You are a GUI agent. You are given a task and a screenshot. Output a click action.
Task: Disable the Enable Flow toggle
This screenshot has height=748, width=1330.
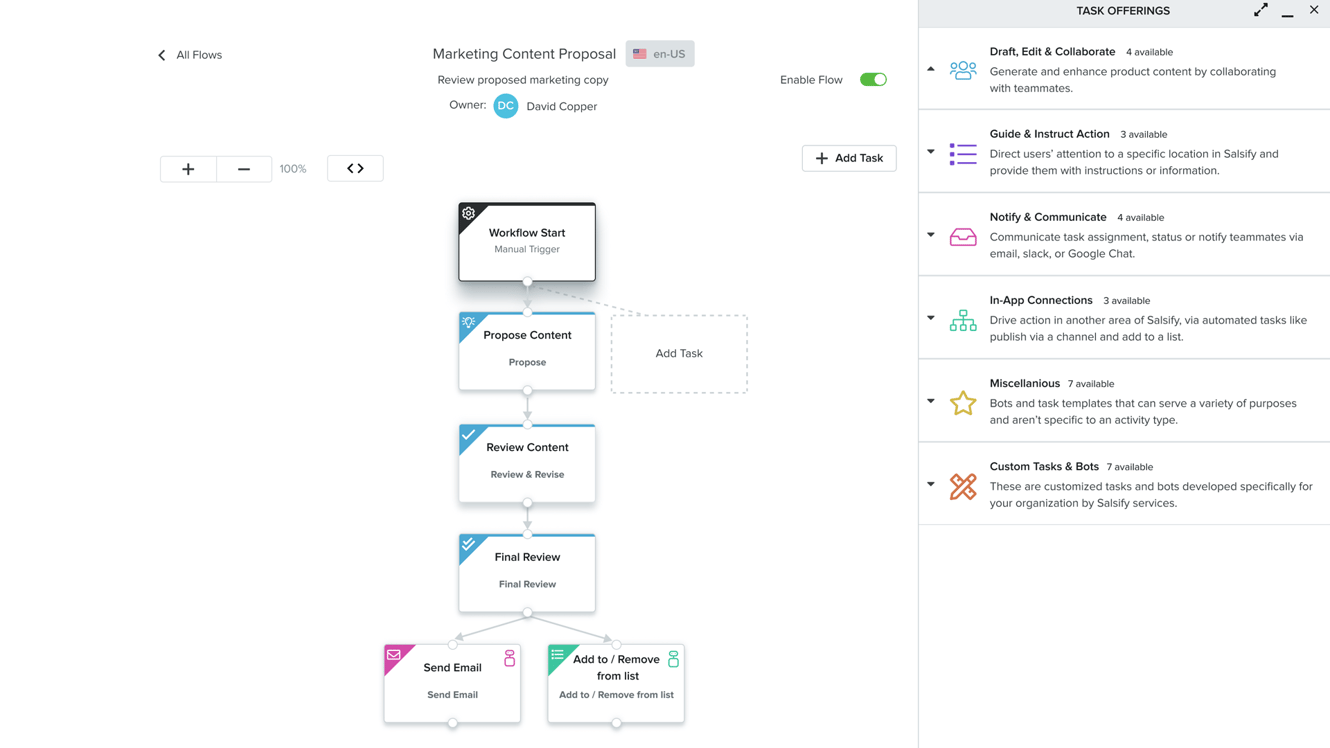point(873,79)
